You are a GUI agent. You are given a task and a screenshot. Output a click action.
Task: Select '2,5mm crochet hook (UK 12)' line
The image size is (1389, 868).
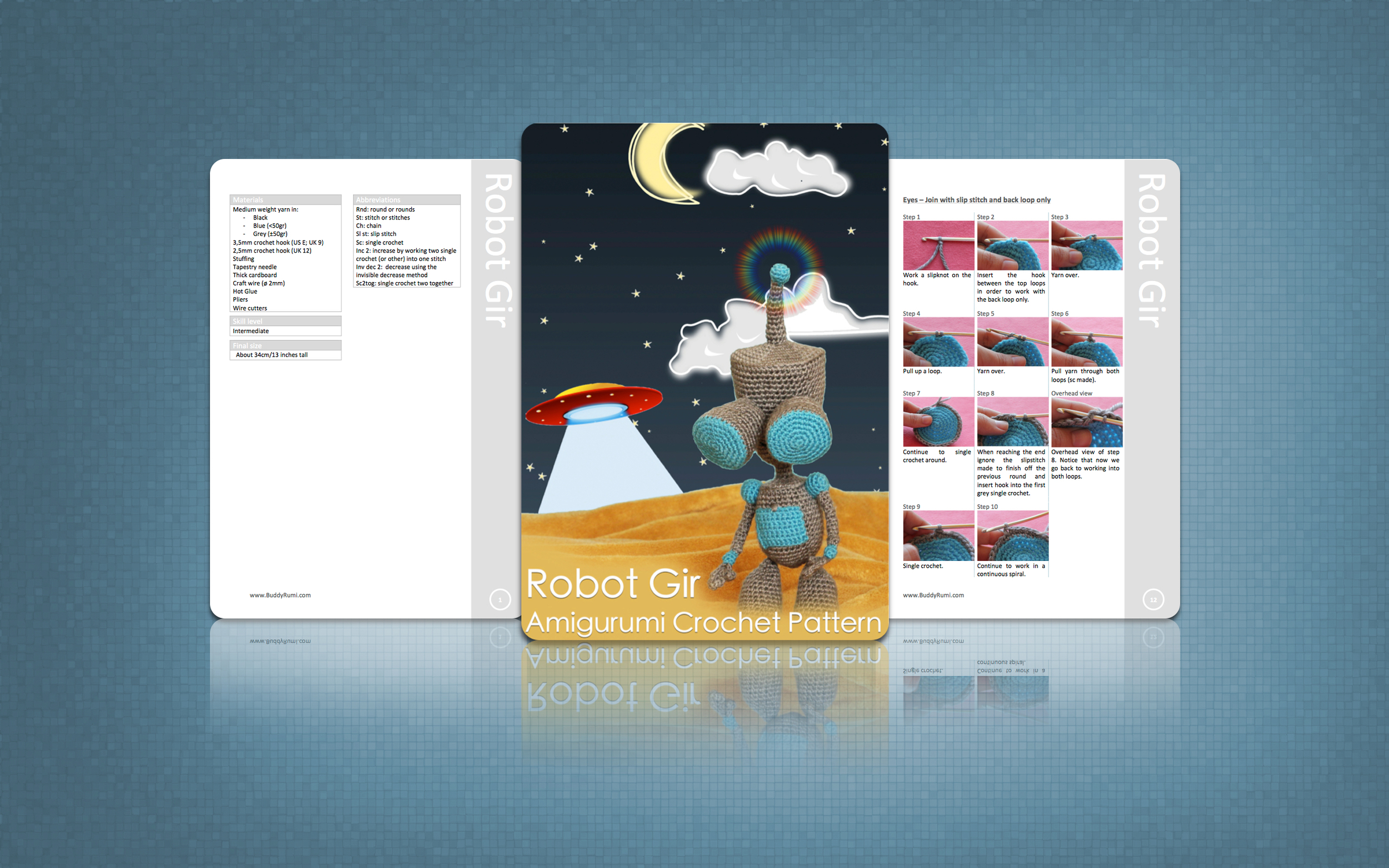[x=272, y=251]
